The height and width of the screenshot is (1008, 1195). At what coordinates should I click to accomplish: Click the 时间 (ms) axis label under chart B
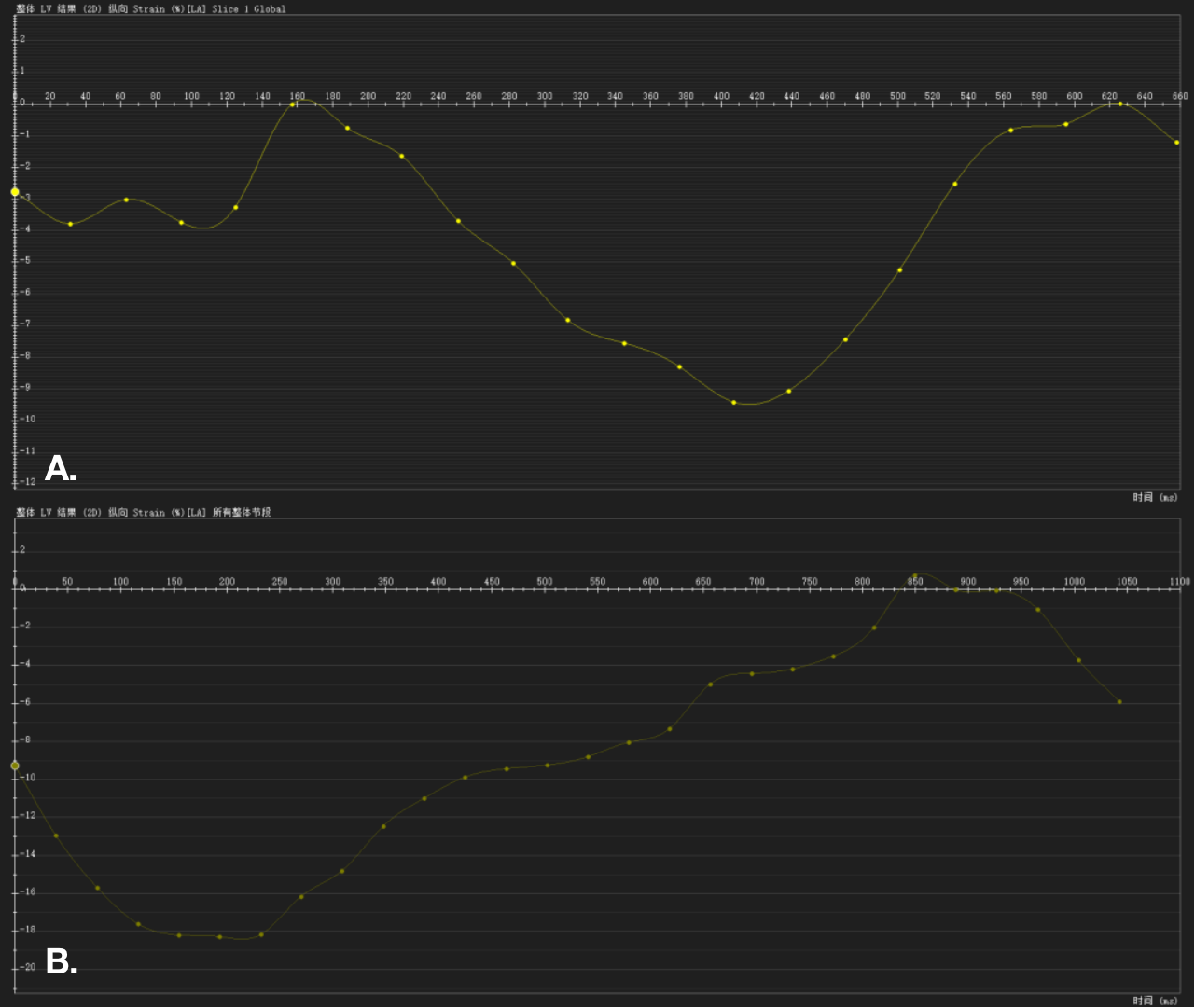click(1155, 1001)
